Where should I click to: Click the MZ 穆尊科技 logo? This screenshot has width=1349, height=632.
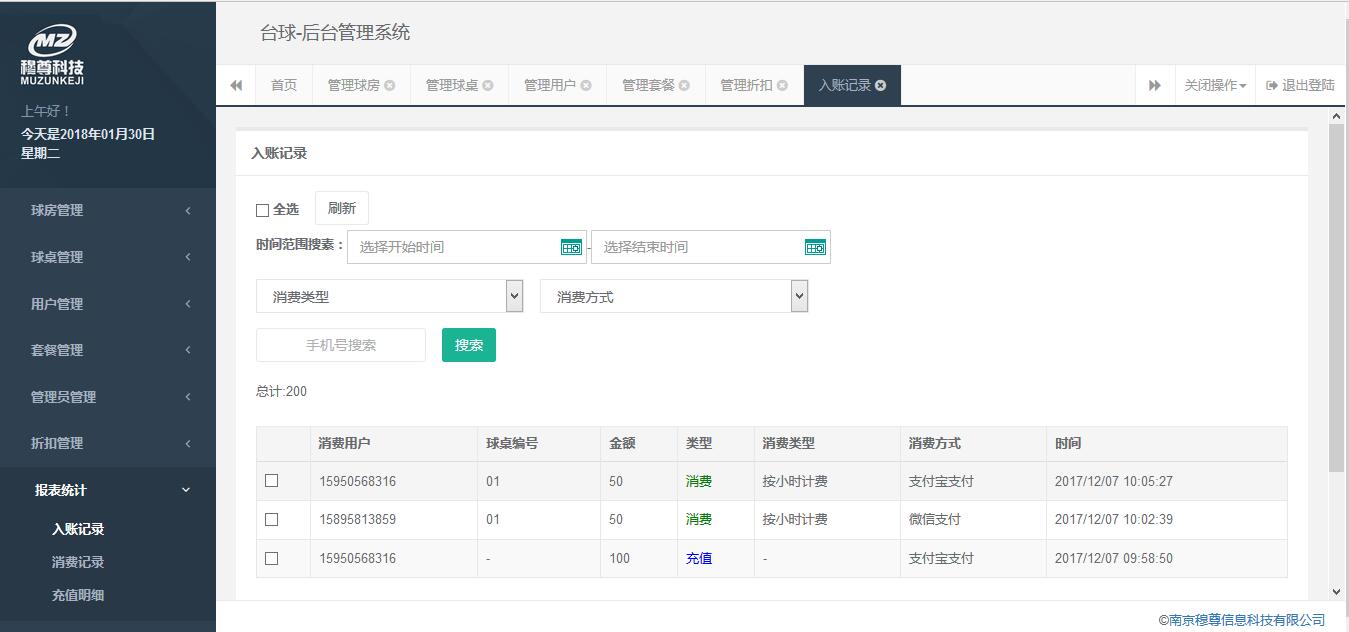point(52,55)
